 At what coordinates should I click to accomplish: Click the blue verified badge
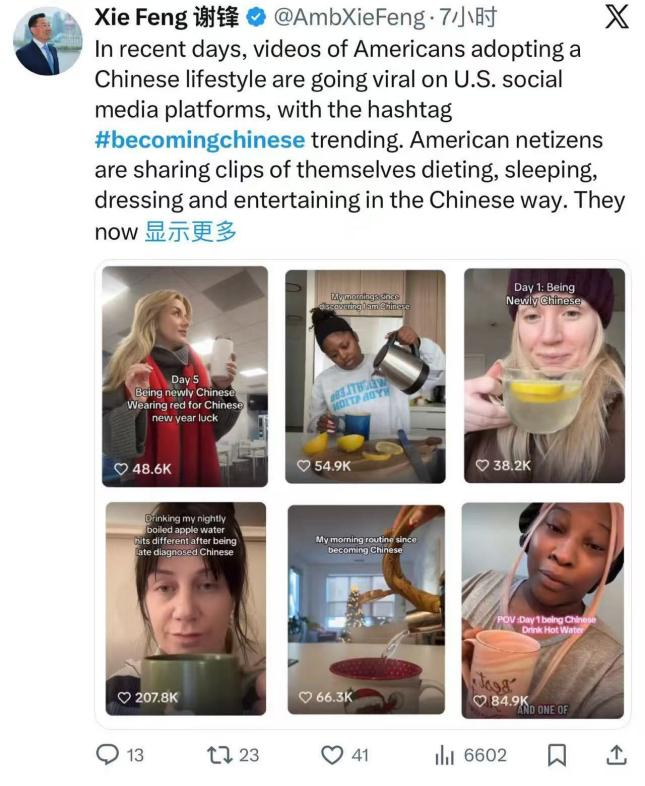tap(256, 18)
